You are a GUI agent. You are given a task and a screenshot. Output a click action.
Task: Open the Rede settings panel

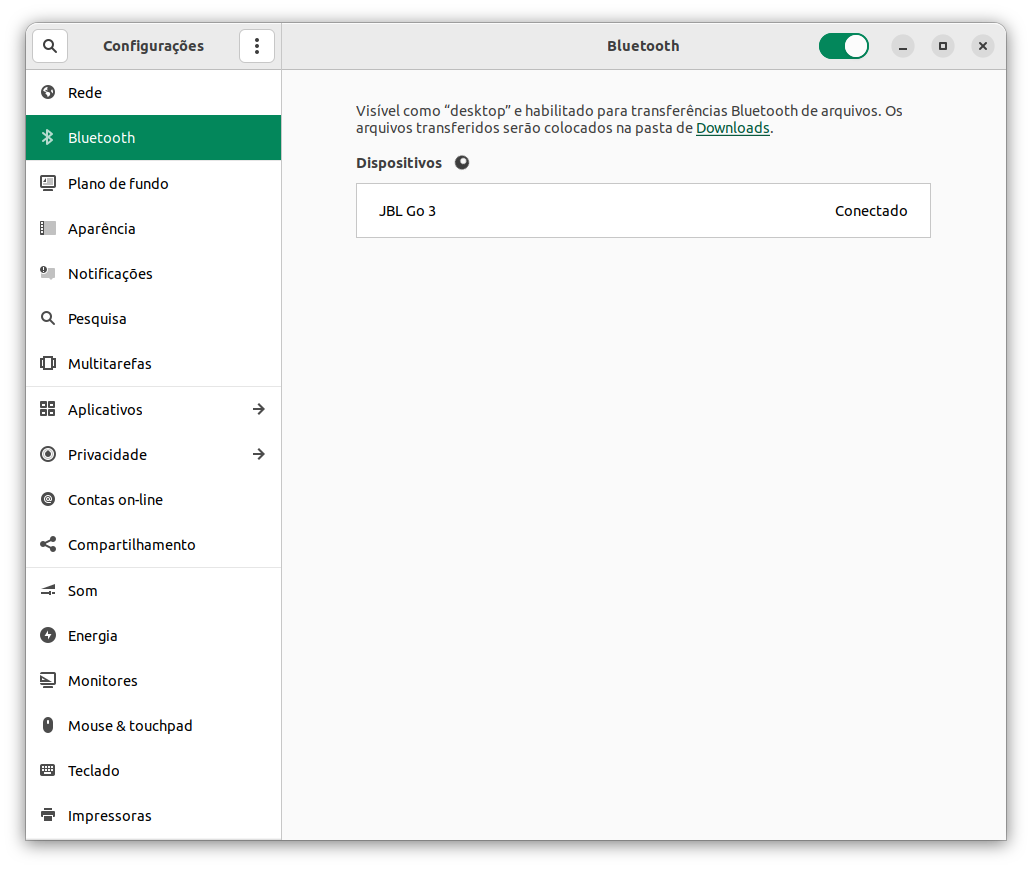[153, 92]
